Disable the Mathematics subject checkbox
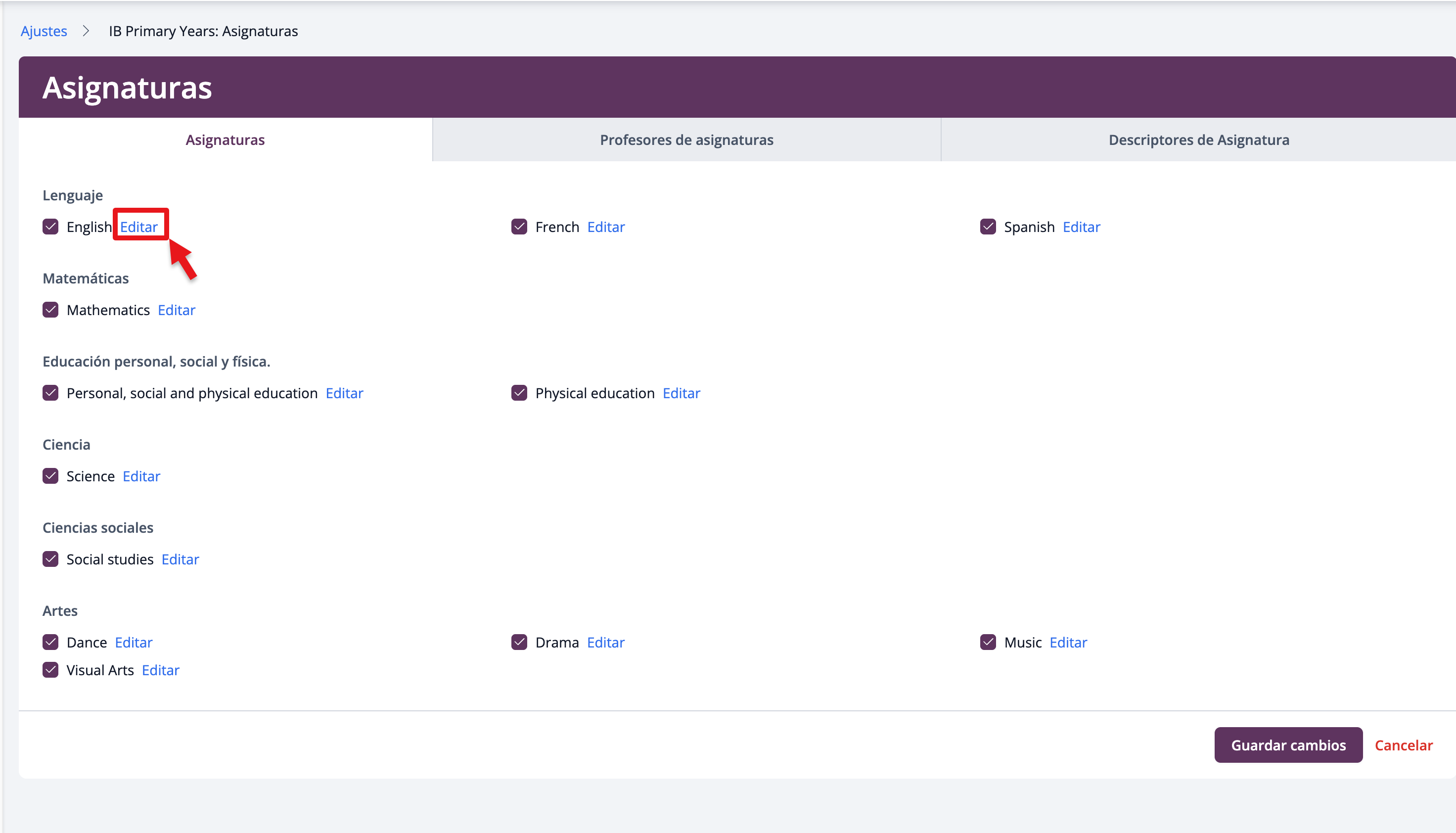Screen dimensions: 1456x833 (50, 310)
